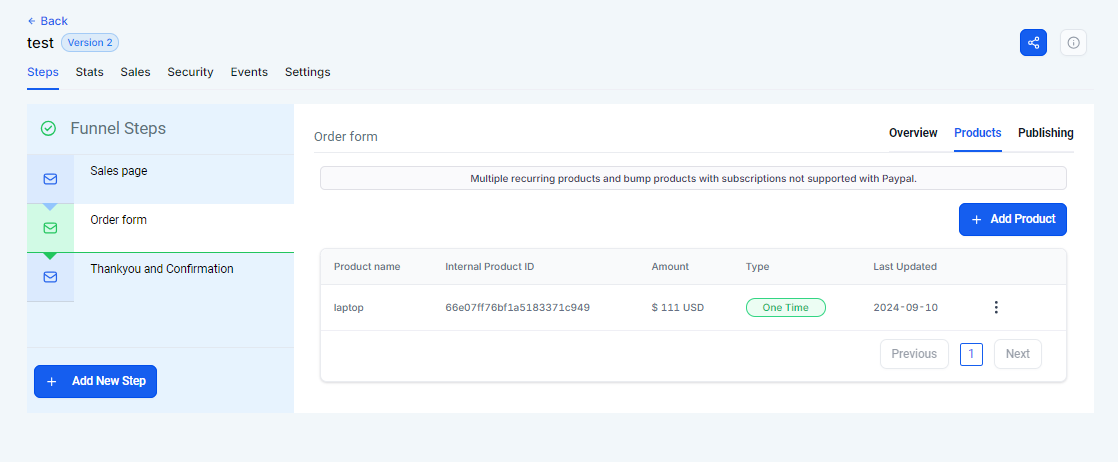This screenshot has height=462, width=1118.
Task: Click the Add New Step button
Action: (x=95, y=381)
